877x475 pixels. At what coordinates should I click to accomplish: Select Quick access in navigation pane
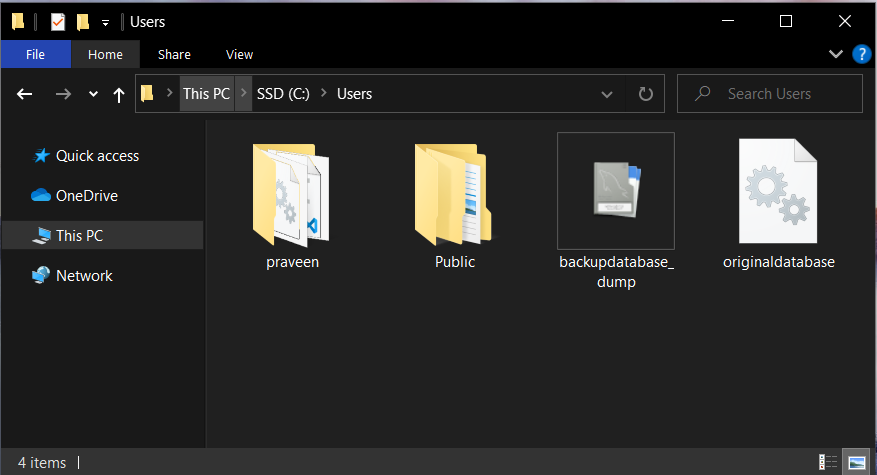(102, 156)
